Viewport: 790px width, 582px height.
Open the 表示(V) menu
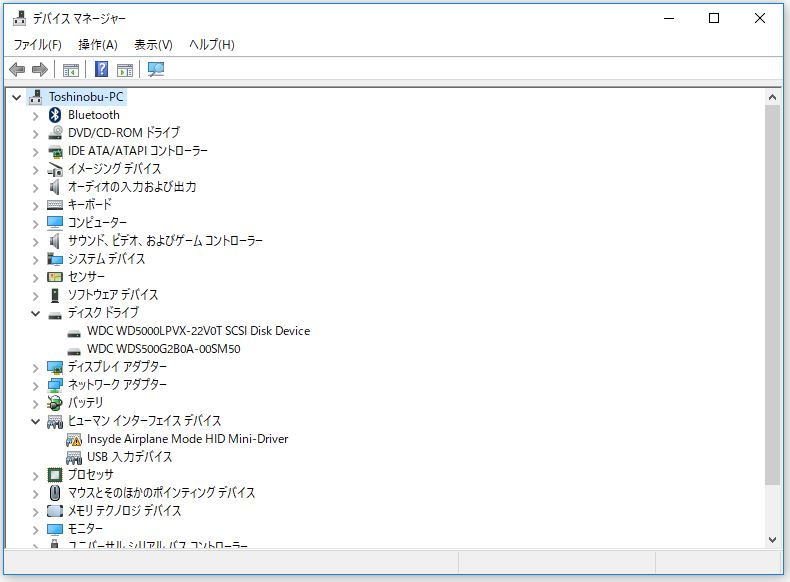(153, 45)
